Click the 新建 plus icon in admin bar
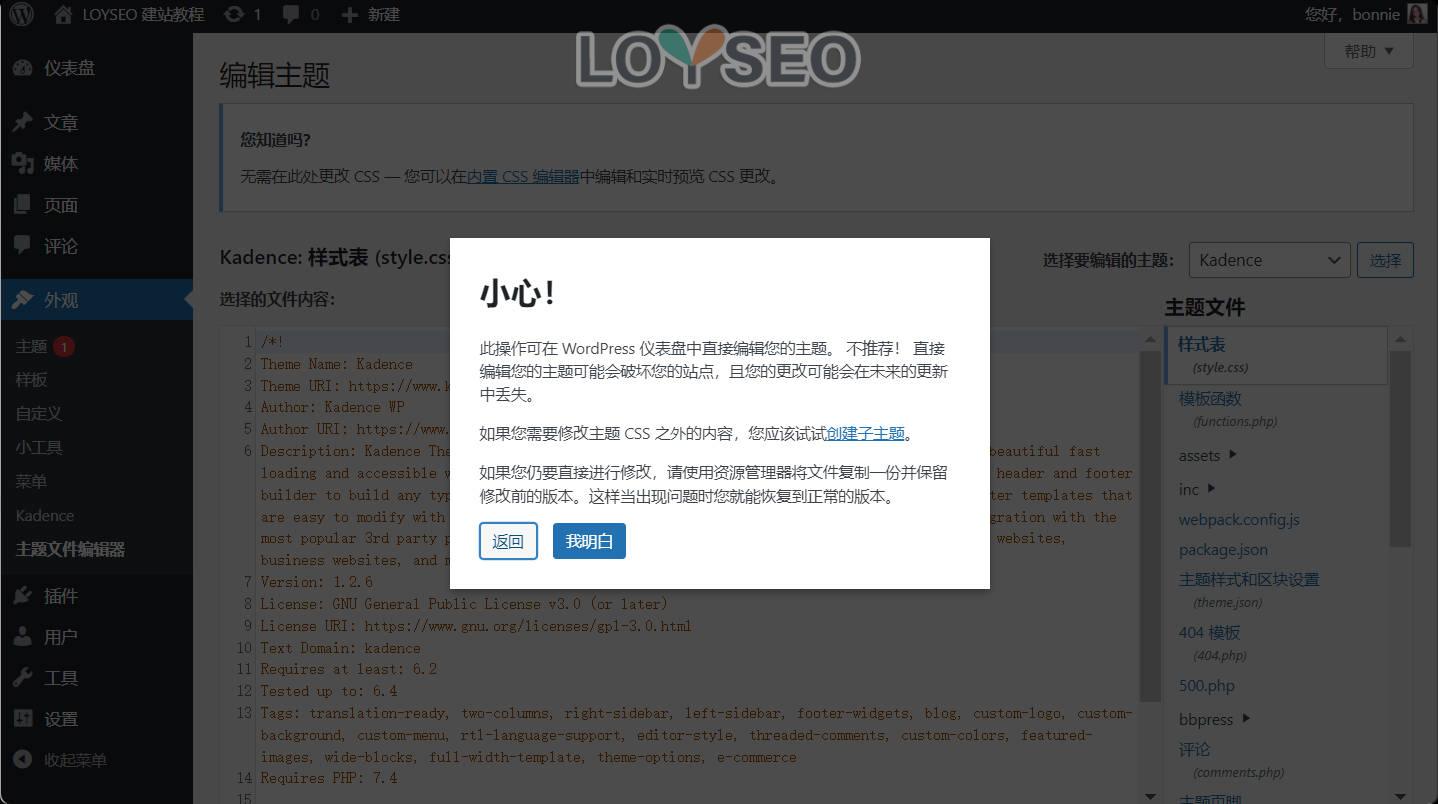This screenshot has width=1438, height=804. [349, 14]
